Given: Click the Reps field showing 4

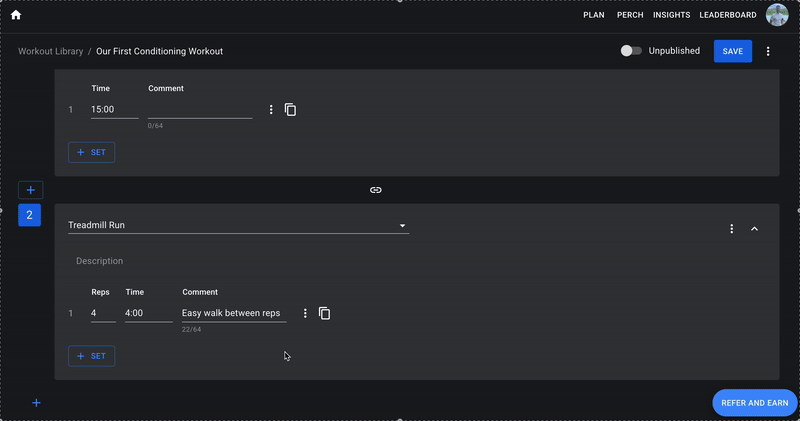Looking at the screenshot, I should point(103,313).
